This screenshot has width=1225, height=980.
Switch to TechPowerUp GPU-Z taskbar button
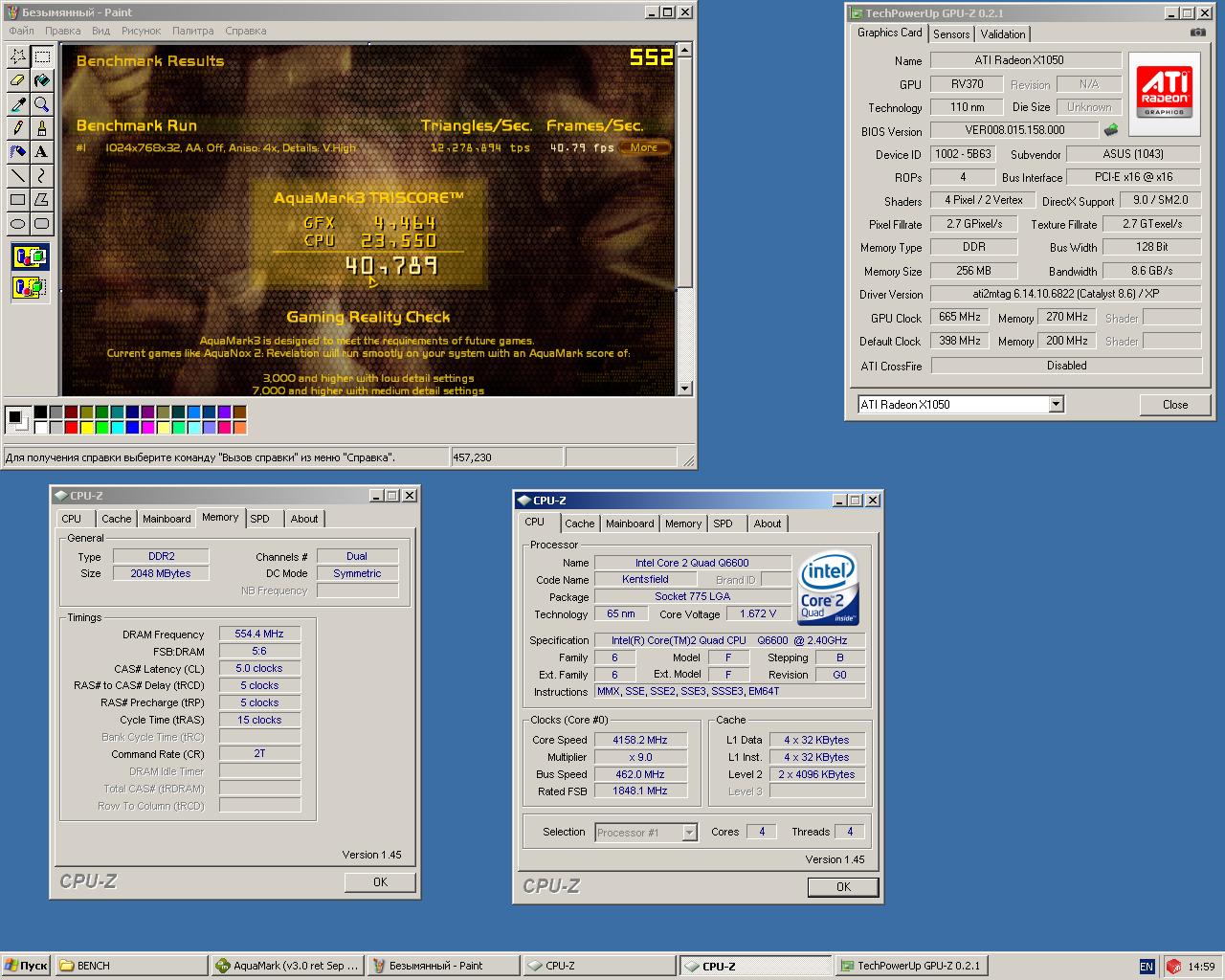pos(911,966)
